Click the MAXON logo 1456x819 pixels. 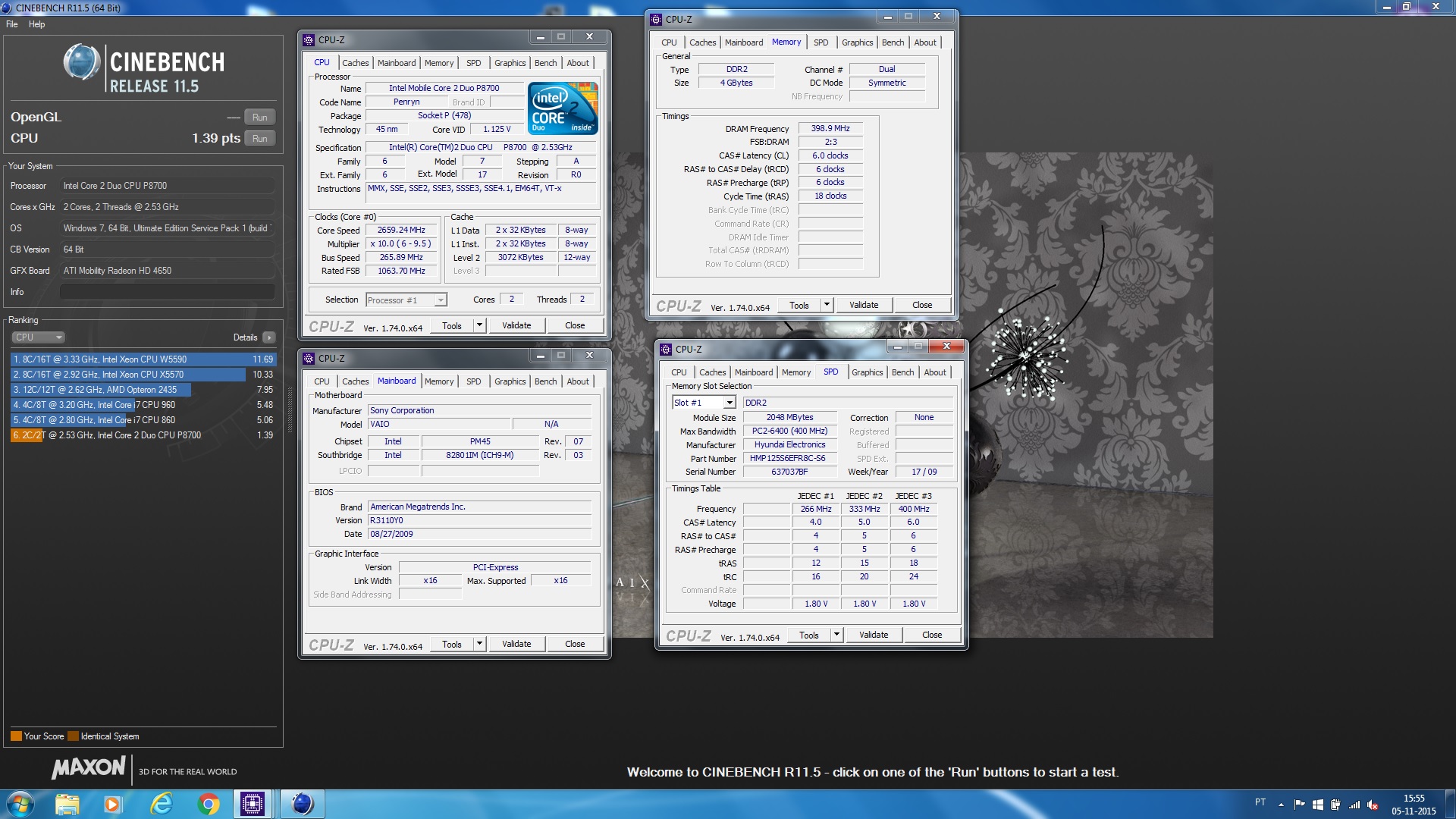click(x=89, y=767)
